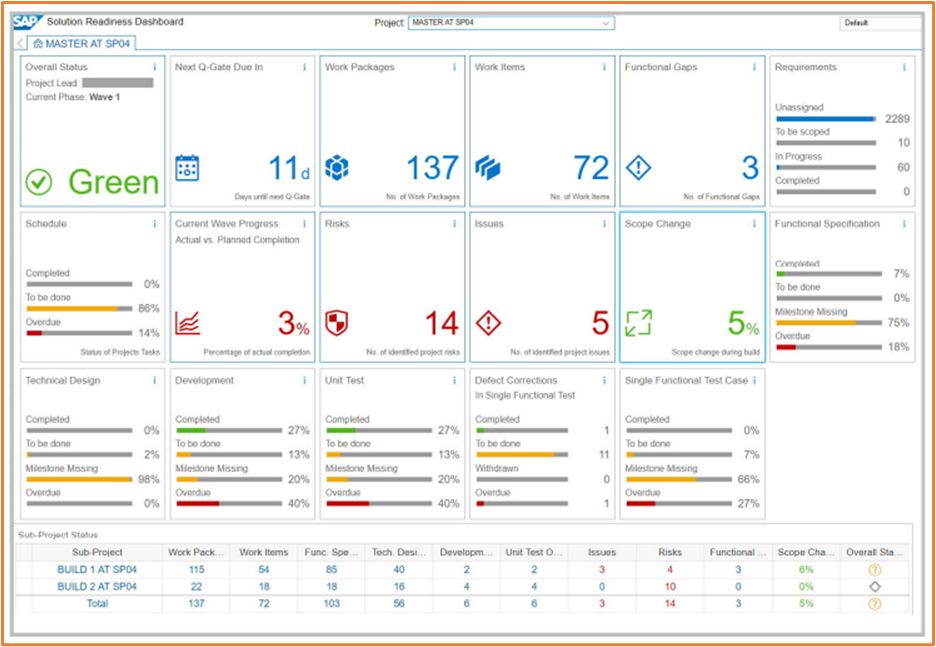Click the Risks column header

[x=670, y=553]
